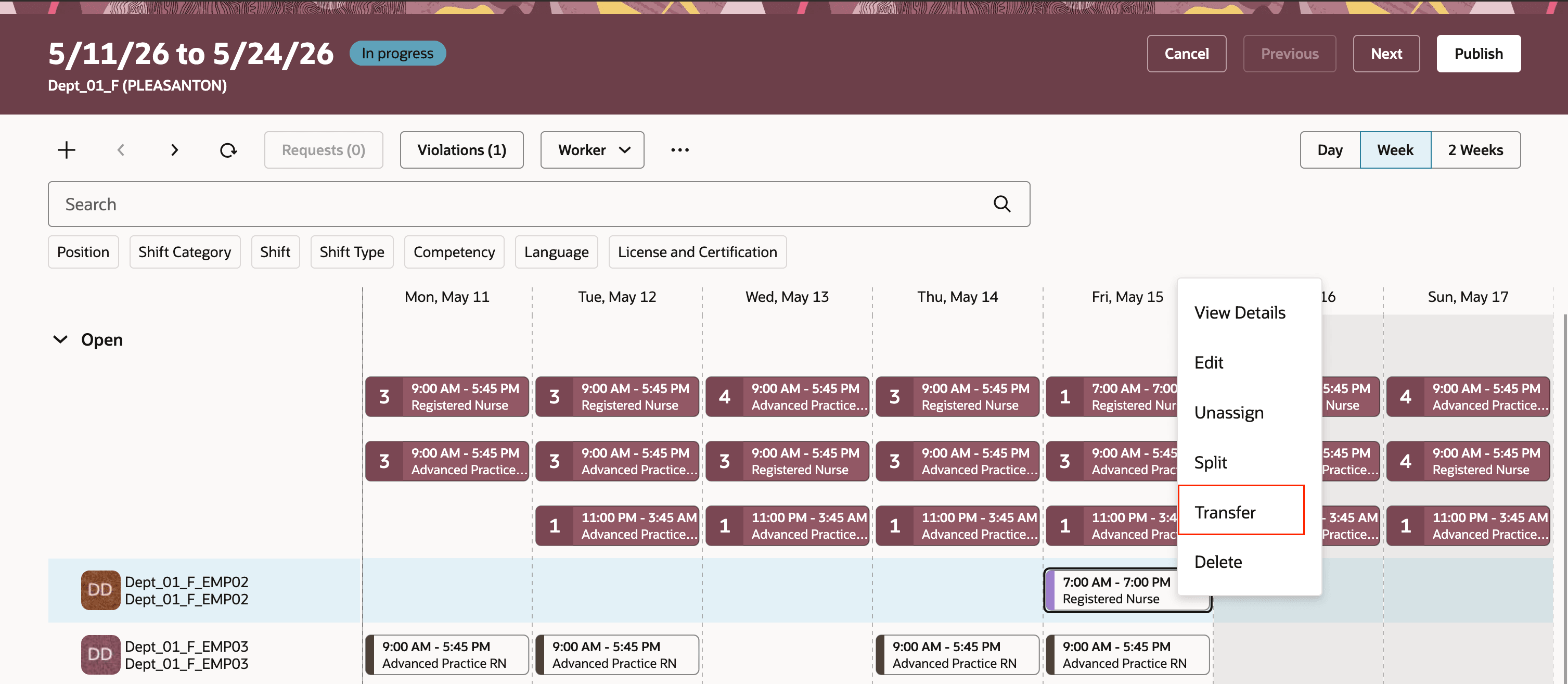
Task: Collapse the Open shifts section
Action: pyautogui.click(x=60, y=339)
